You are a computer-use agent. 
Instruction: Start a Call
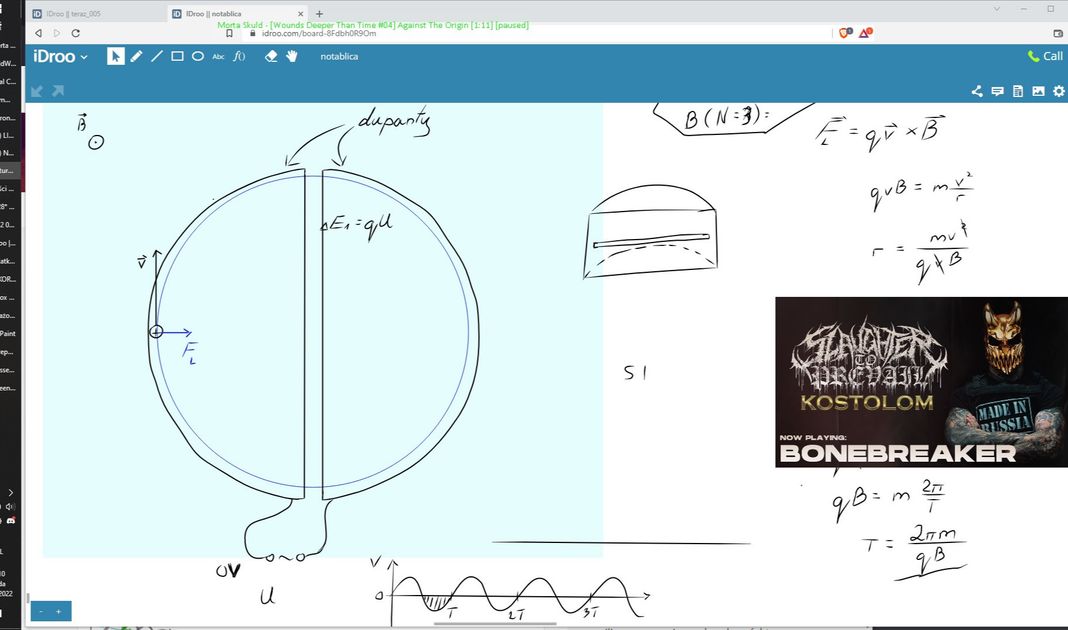(x=1045, y=56)
